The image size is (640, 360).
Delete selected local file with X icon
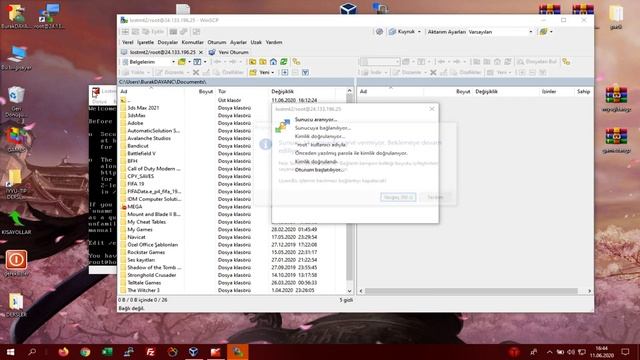tap(196, 72)
